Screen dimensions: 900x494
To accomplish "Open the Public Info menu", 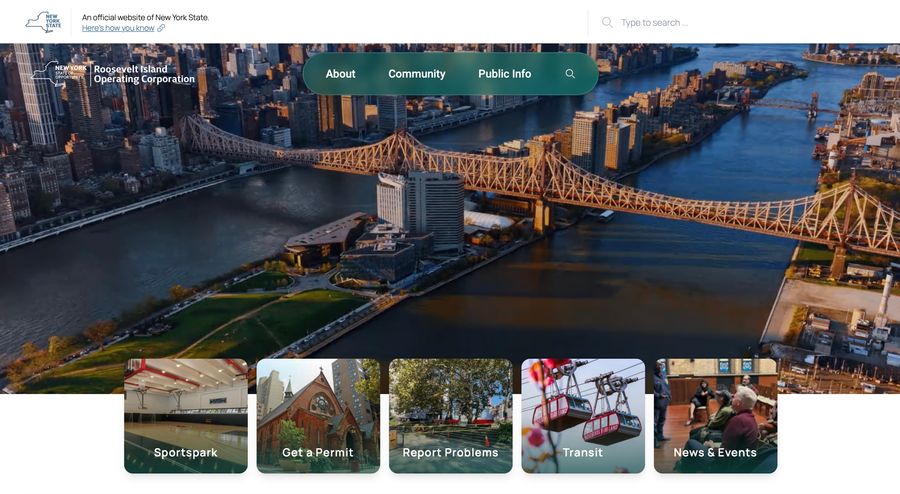I will (505, 74).
